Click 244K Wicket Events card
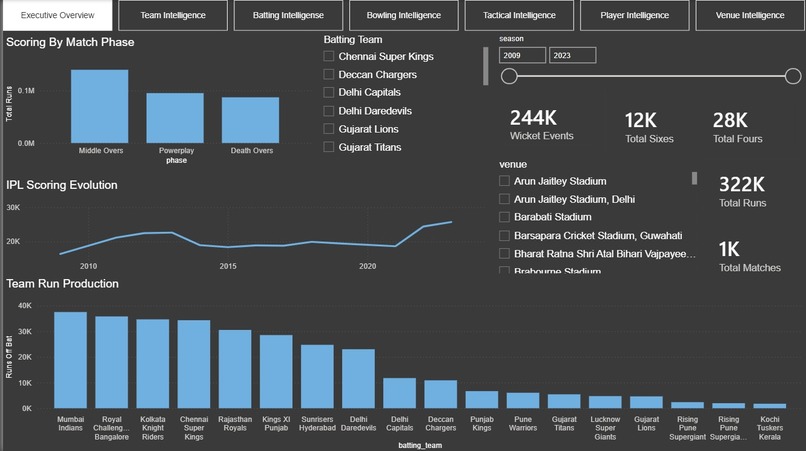The height and width of the screenshot is (451, 806). pyautogui.click(x=541, y=125)
